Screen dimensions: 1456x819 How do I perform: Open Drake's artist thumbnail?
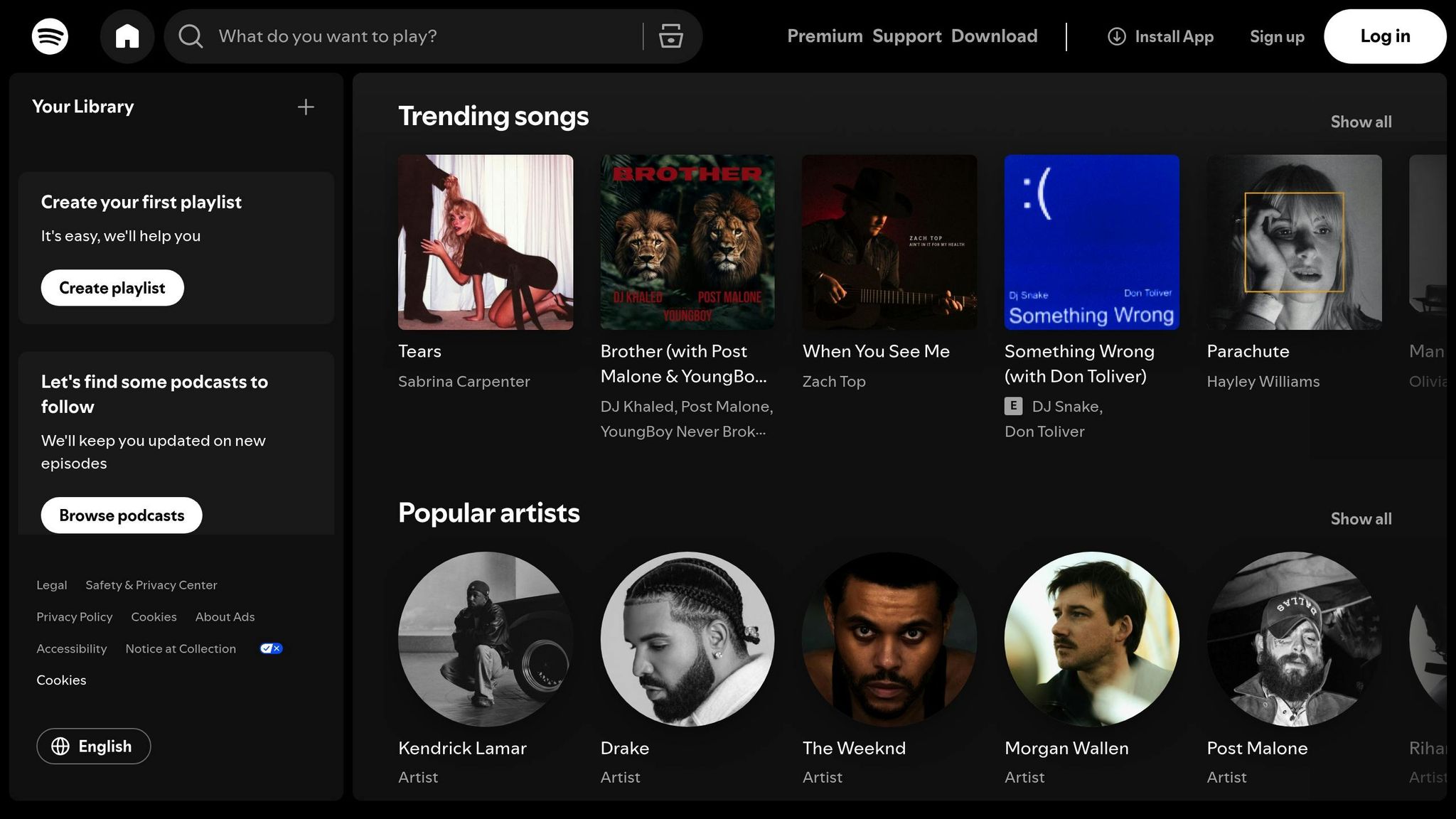[x=687, y=639]
